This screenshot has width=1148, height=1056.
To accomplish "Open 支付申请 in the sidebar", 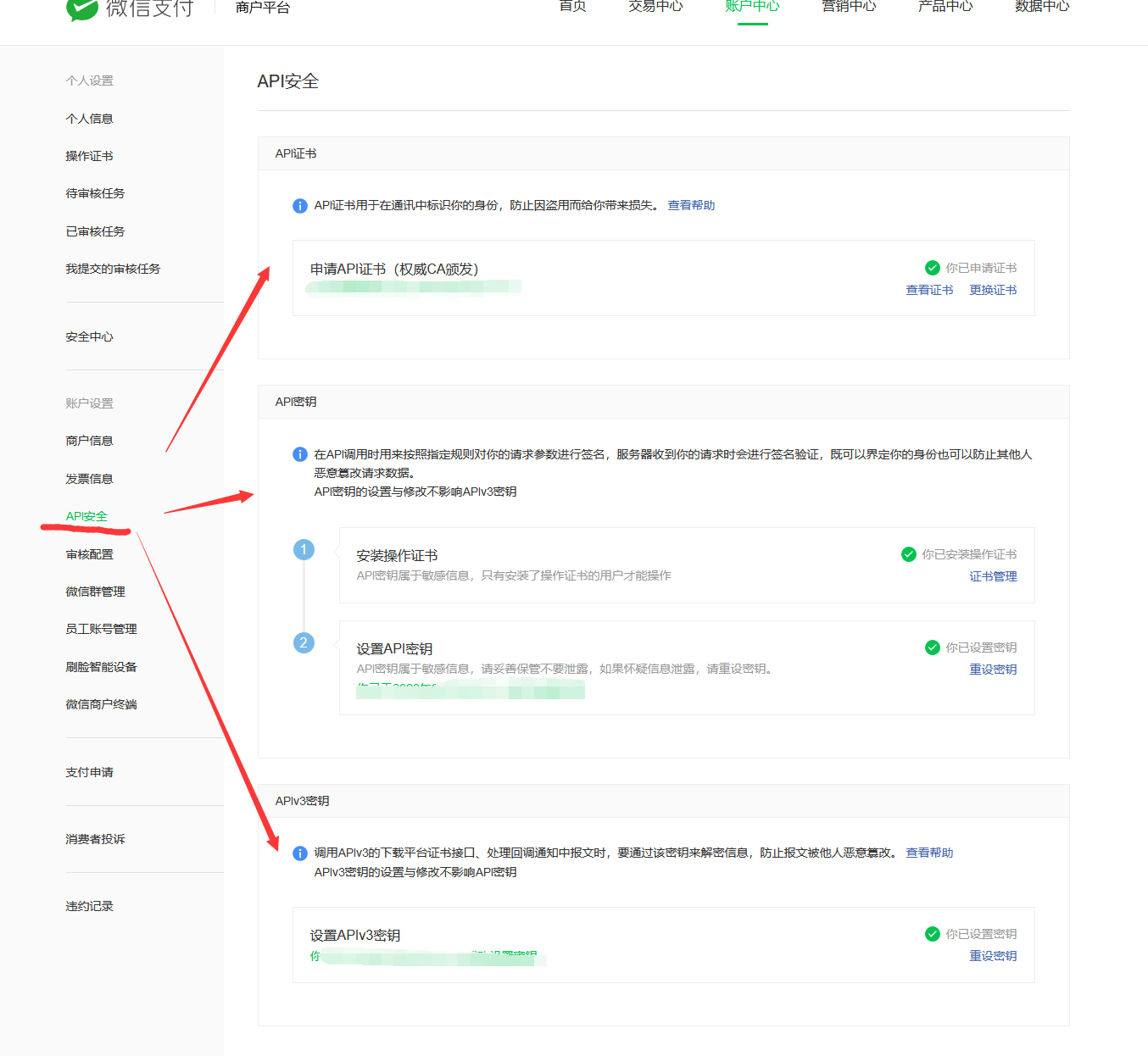I will 90,772.
